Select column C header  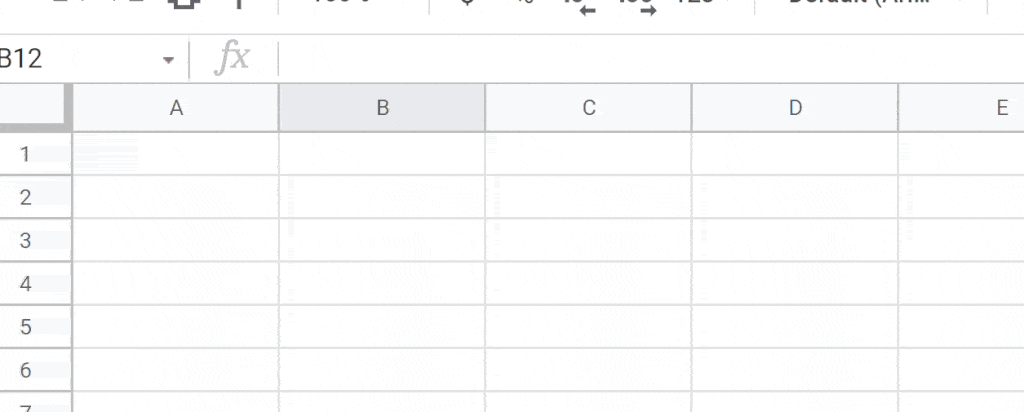tap(588, 108)
